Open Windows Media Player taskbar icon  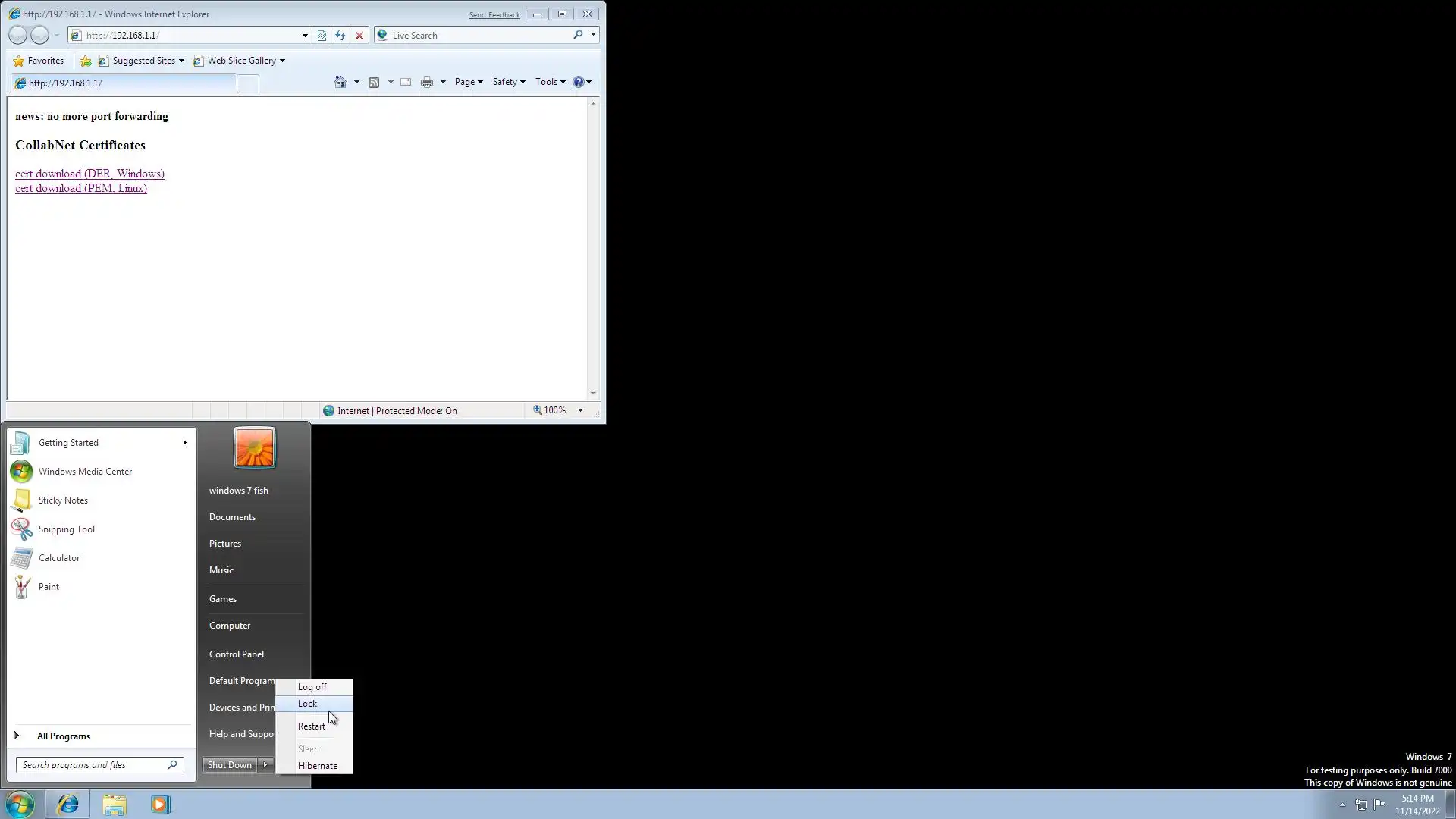click(160, 804)
